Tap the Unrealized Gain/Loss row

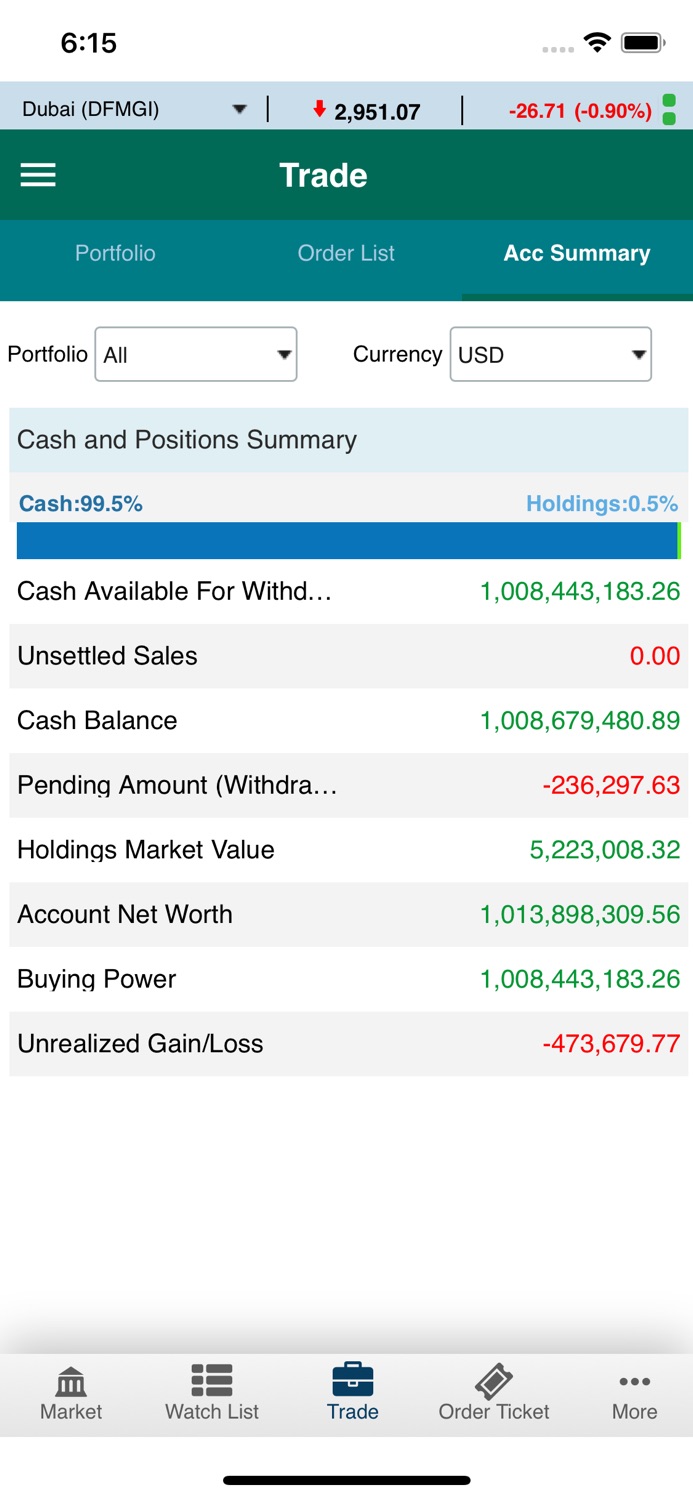pos(349,1043)
